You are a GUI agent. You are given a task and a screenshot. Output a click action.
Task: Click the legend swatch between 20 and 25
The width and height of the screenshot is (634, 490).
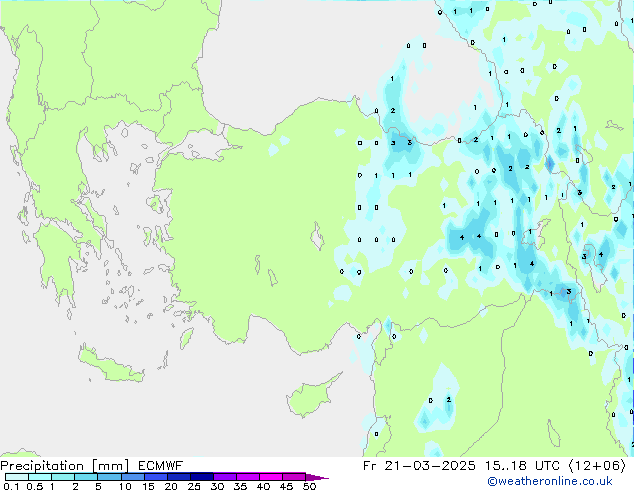[x=178, y=477]
